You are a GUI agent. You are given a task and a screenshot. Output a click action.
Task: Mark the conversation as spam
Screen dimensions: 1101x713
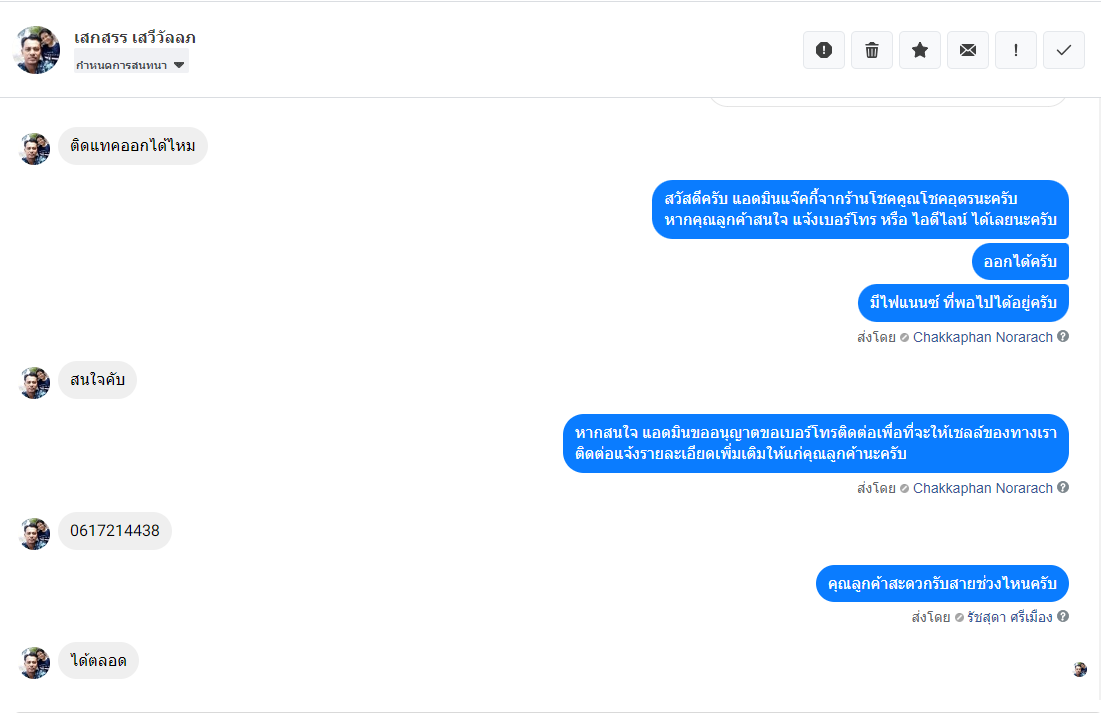coord(824,50)
